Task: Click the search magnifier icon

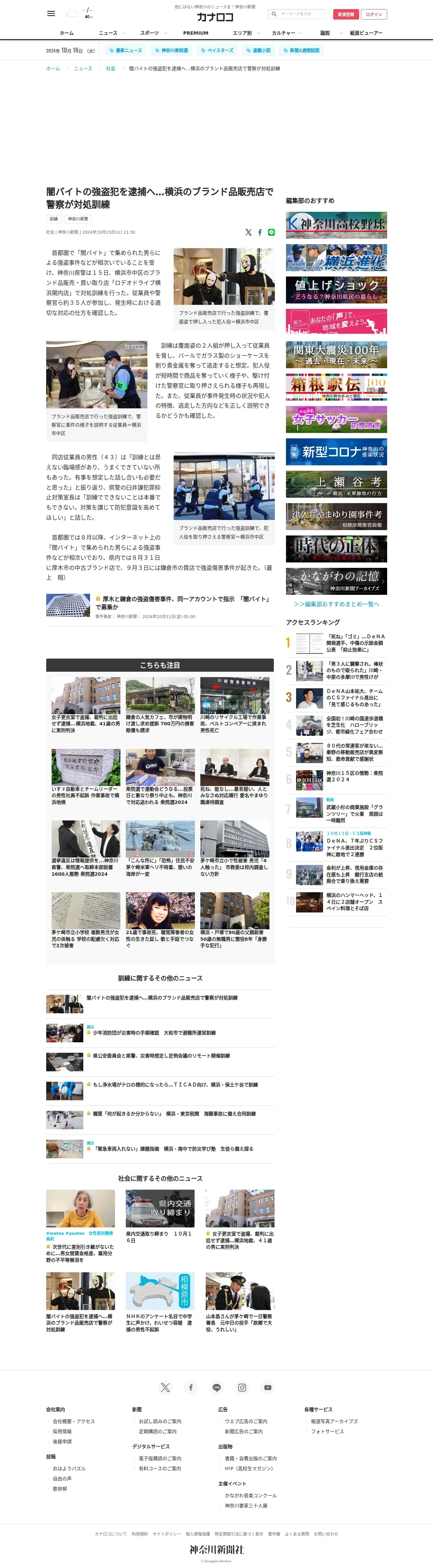Action: [x=274, y=13]
